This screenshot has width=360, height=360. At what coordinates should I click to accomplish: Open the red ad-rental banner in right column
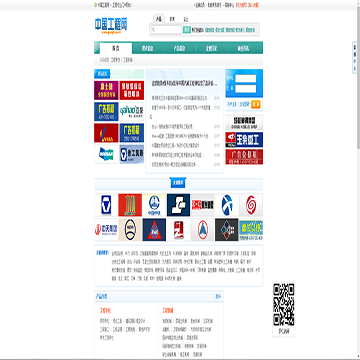(244, 157)
